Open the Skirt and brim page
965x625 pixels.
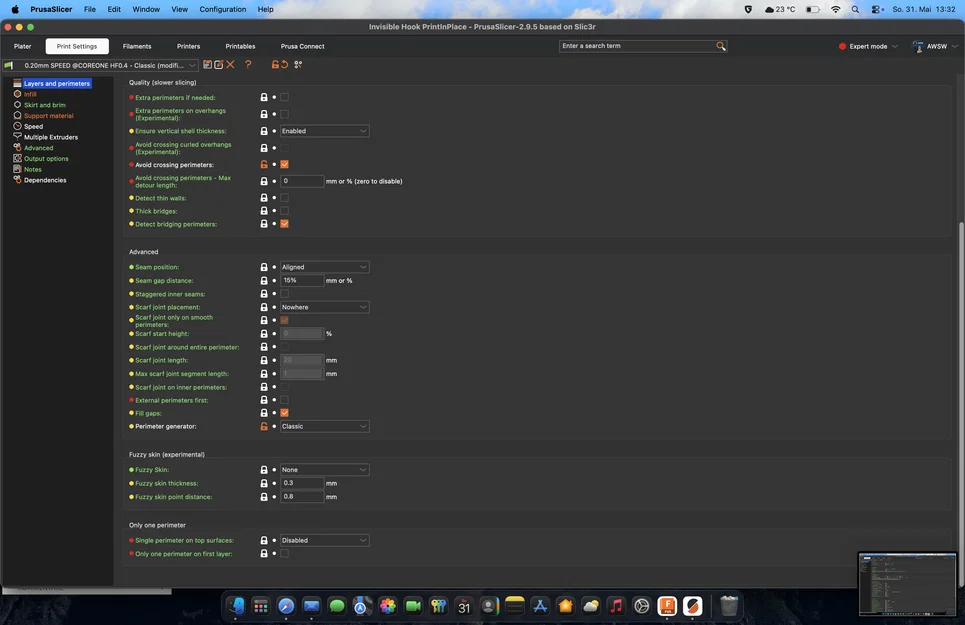point(44,105)
